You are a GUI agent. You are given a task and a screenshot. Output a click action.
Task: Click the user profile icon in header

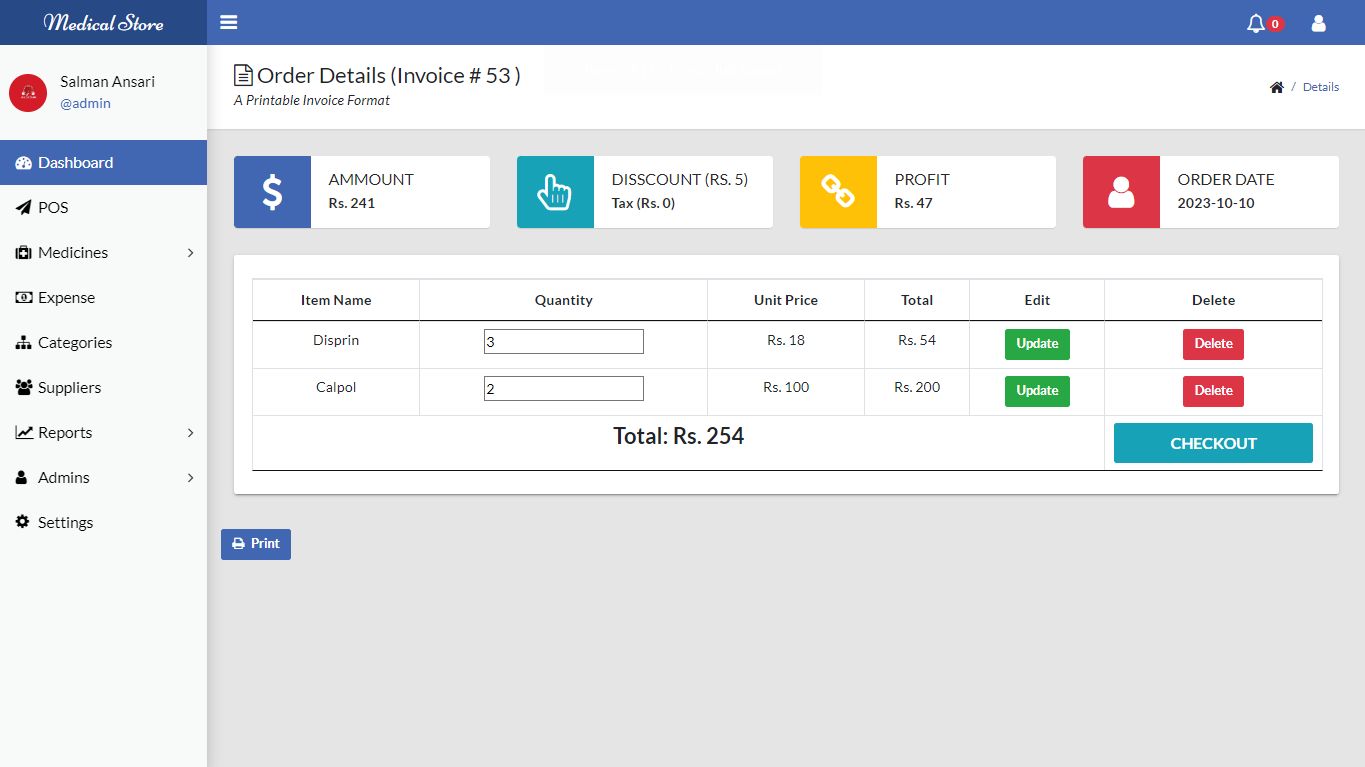coord(1318,23)
